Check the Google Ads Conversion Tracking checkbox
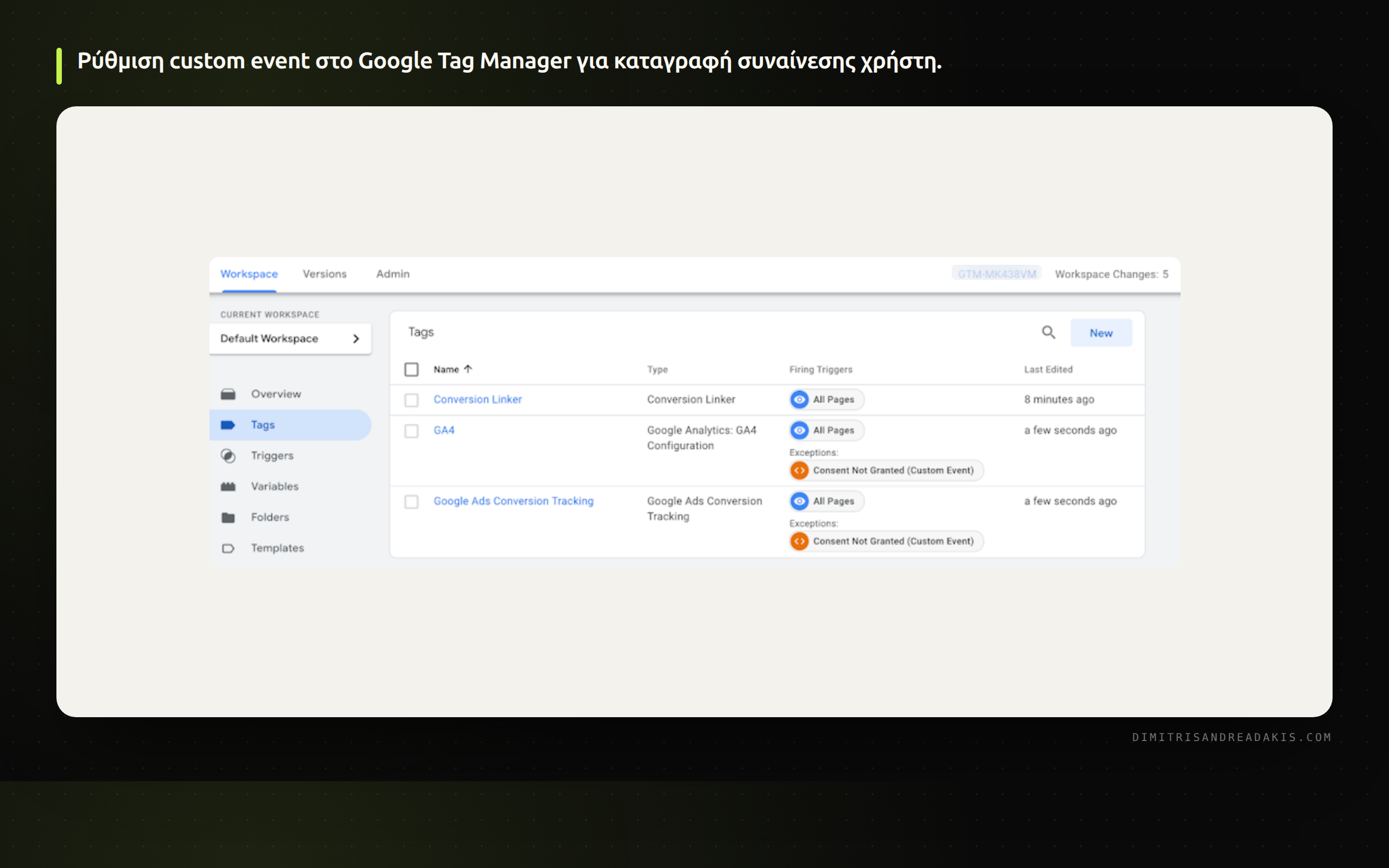 pyautogui.click(x=411, y=502)
